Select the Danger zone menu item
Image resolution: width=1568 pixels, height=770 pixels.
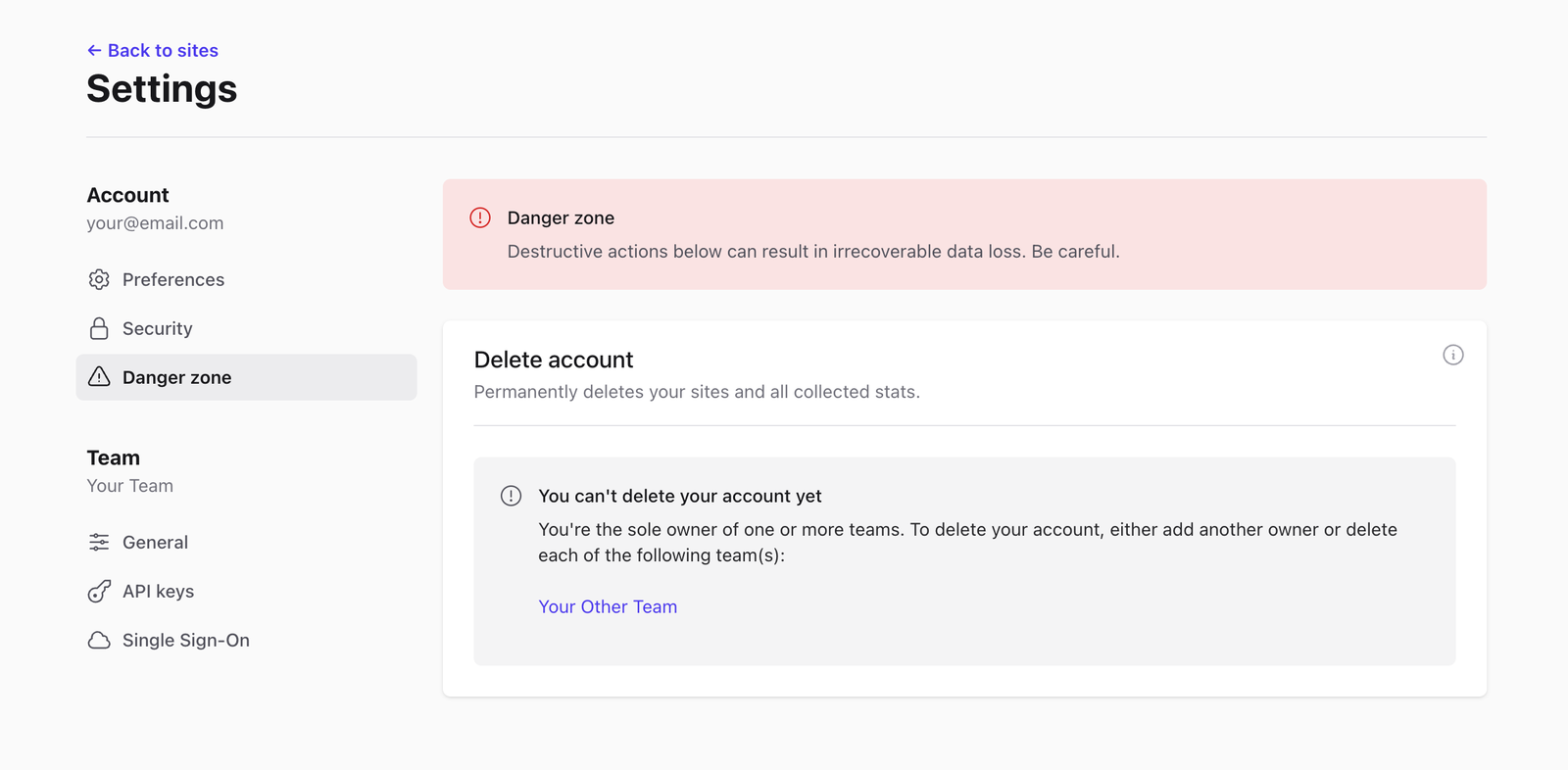246,377
